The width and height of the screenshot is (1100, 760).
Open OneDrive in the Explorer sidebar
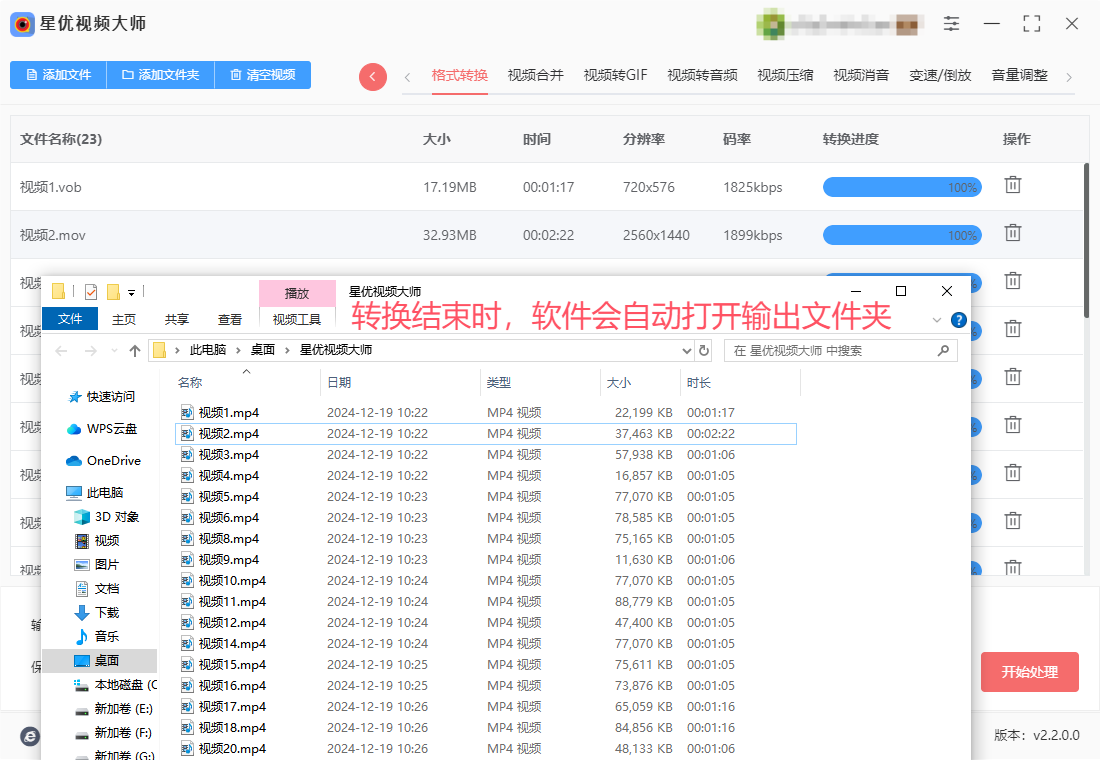pos(103,461)
